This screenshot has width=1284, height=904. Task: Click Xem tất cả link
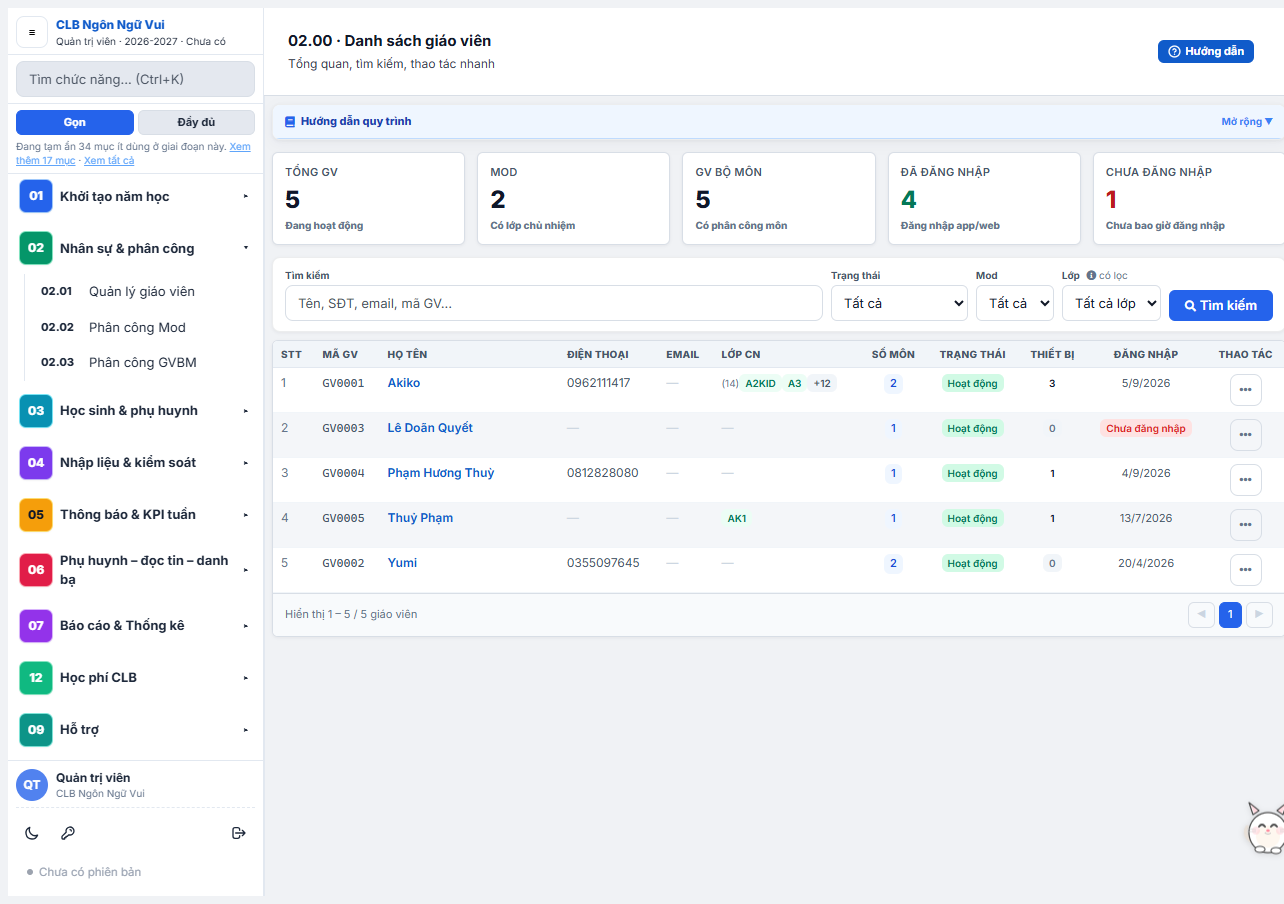coord(109,160)
